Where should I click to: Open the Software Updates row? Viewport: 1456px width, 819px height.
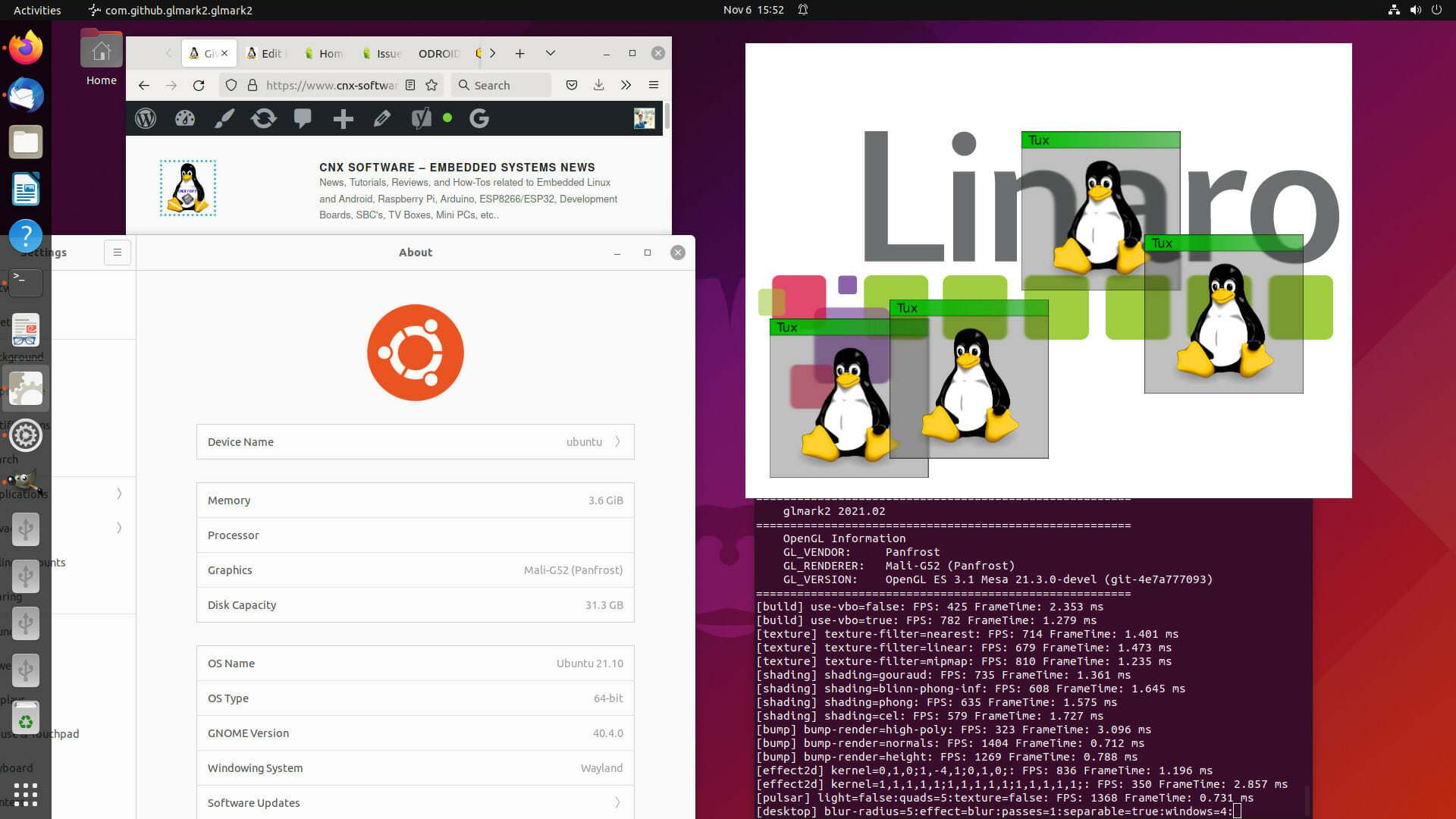(x=416, y=802)
